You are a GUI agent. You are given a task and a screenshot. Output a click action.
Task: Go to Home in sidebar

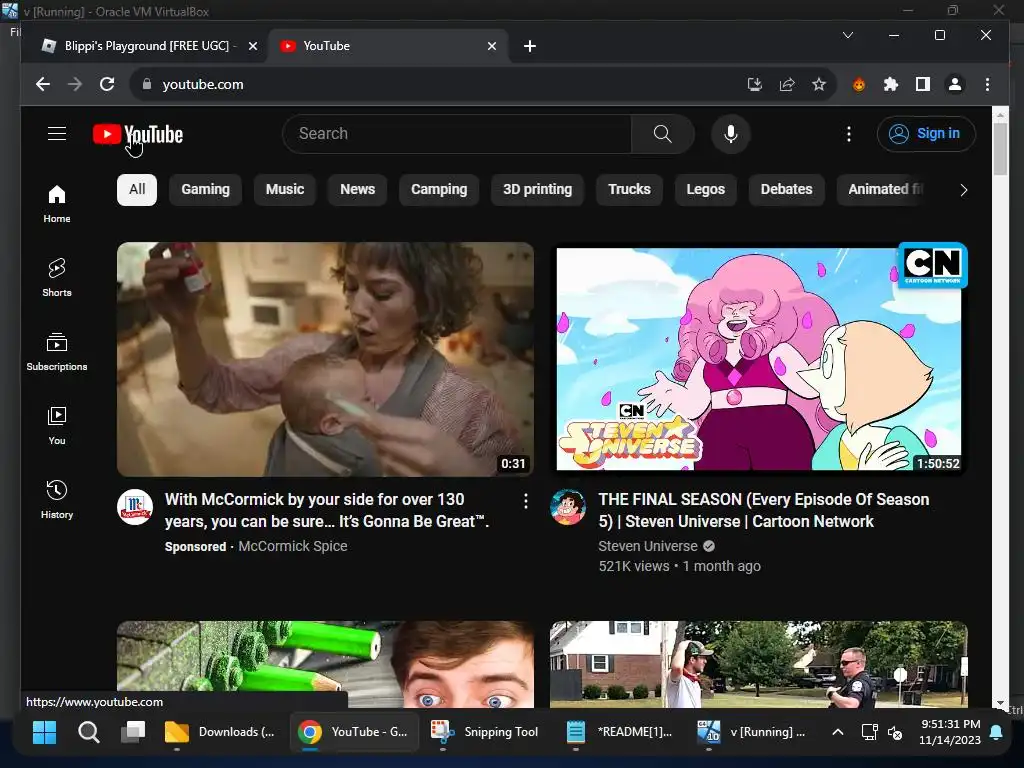(x=57, y=204)
